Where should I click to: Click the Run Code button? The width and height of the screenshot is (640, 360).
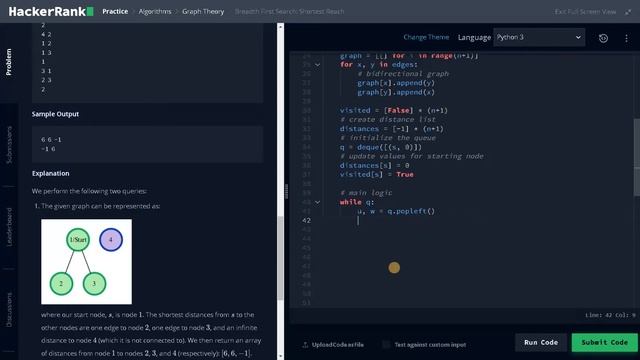click(x=541, y=342)
